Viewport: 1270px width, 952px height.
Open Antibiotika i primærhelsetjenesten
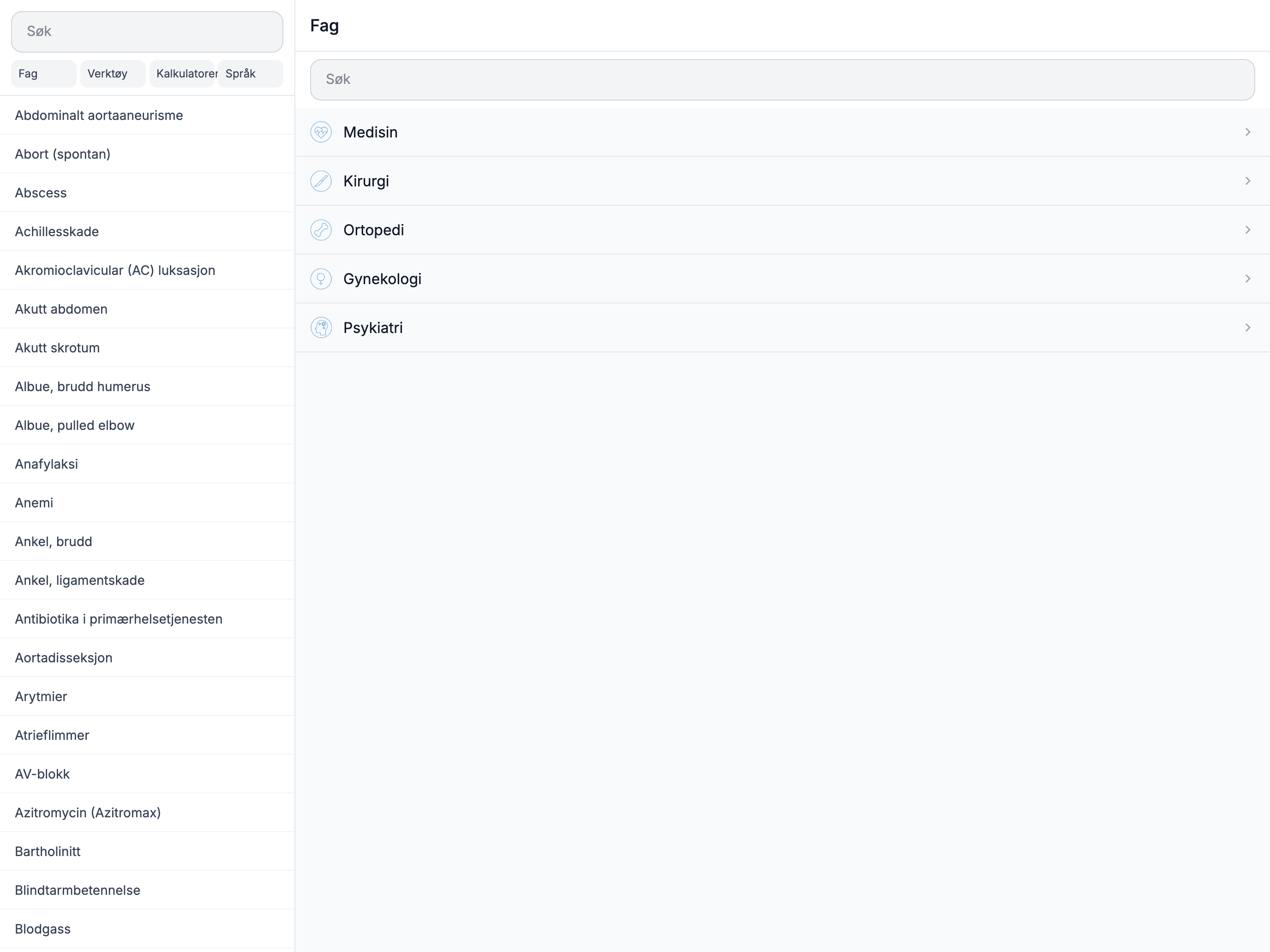click(147, 619)
